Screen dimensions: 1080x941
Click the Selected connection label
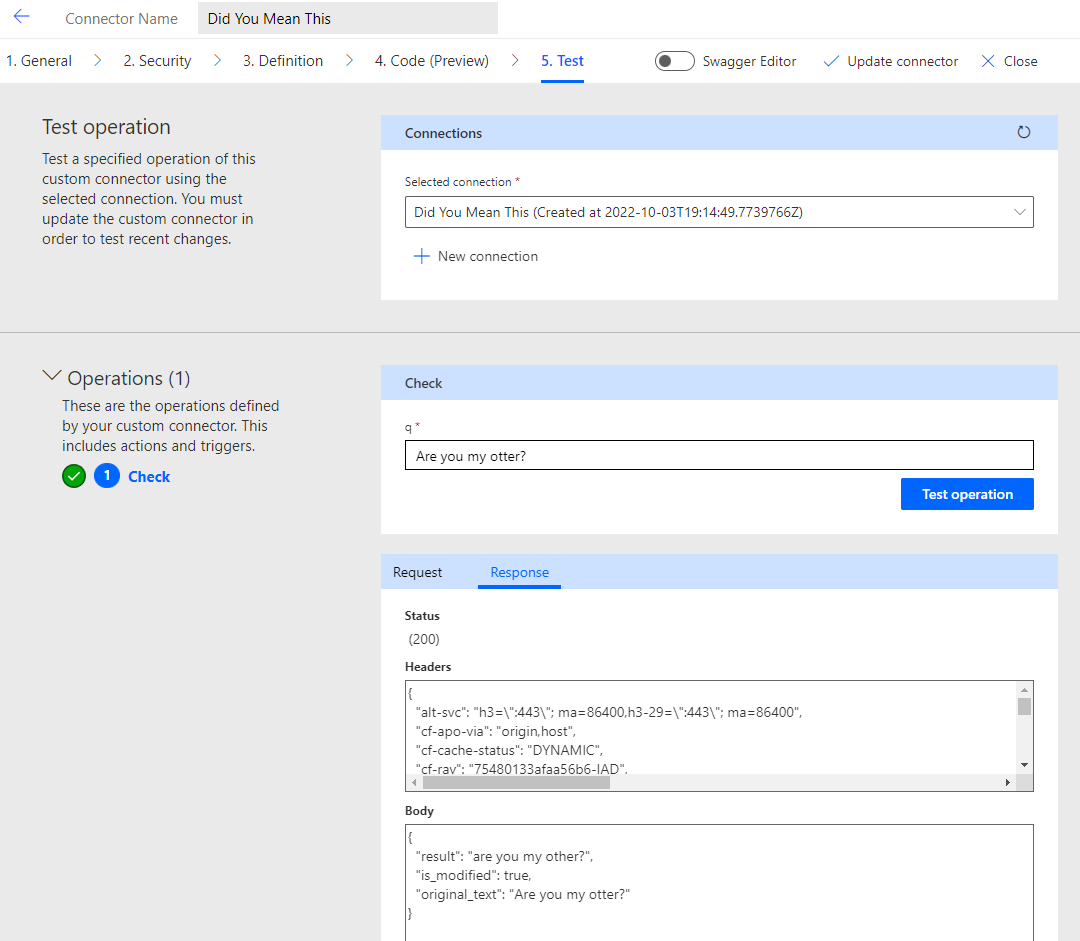(x=458, y=182)
